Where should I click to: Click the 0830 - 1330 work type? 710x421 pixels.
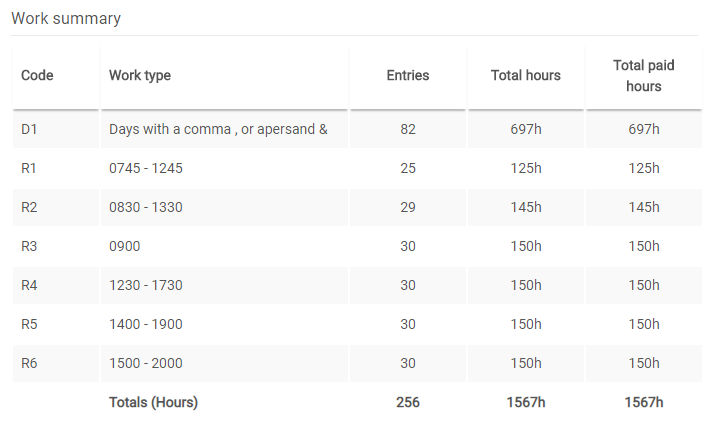pyautogui.click(x=146, y=207)
